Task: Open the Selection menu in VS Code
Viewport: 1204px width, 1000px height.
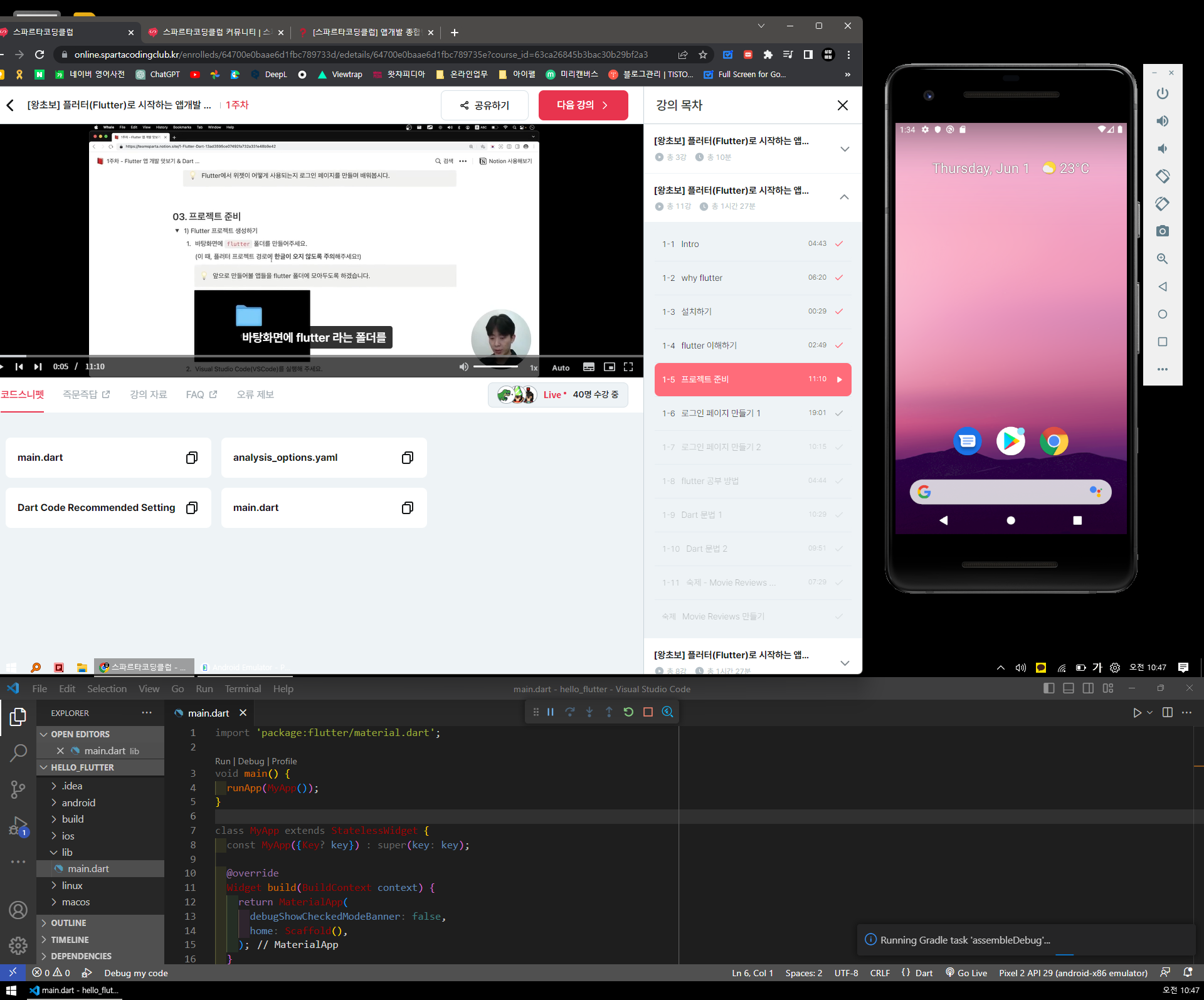Action: point(107,689)
